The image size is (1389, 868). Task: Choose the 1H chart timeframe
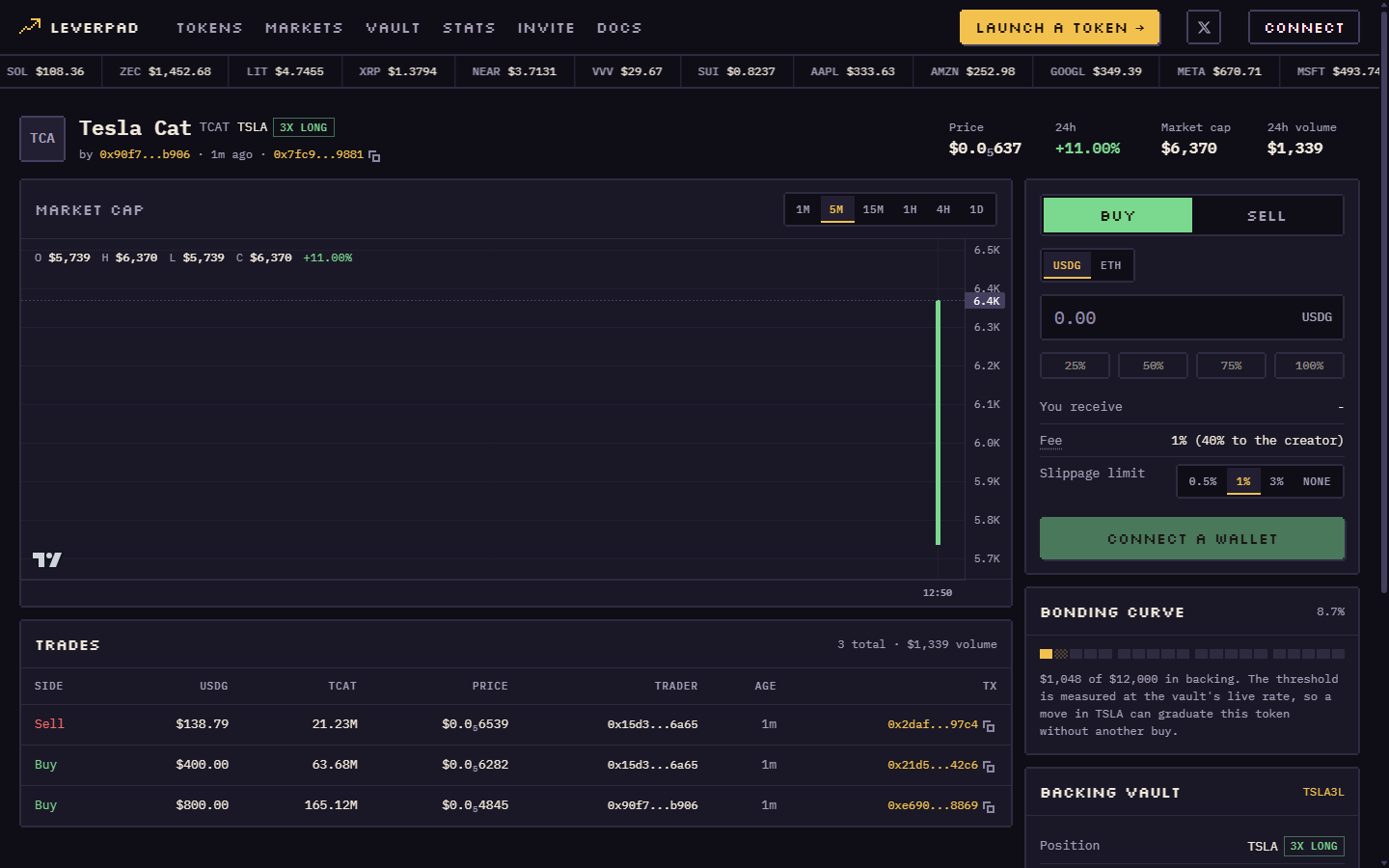910,209
